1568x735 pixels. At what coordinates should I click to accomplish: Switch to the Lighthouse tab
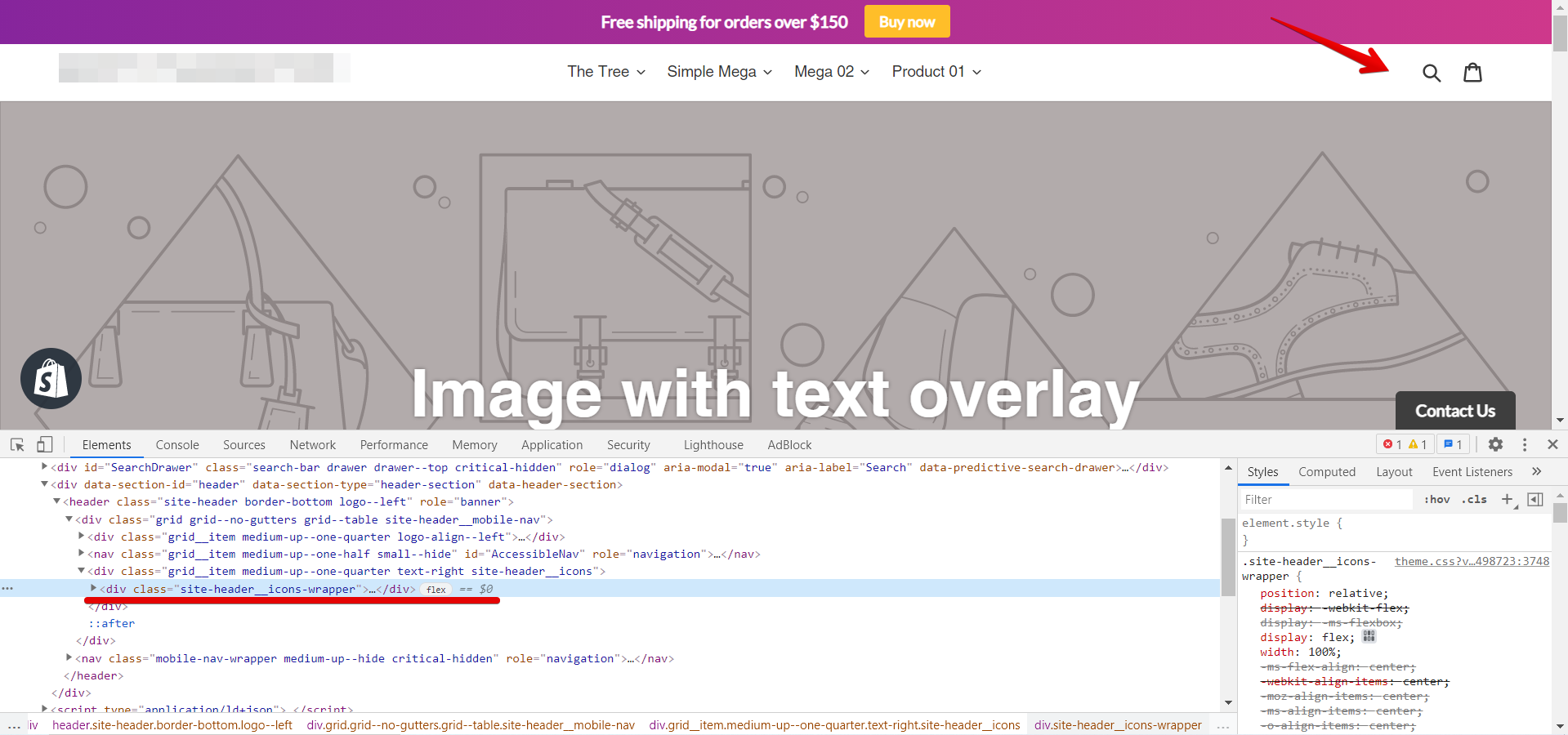click(713, 444)
